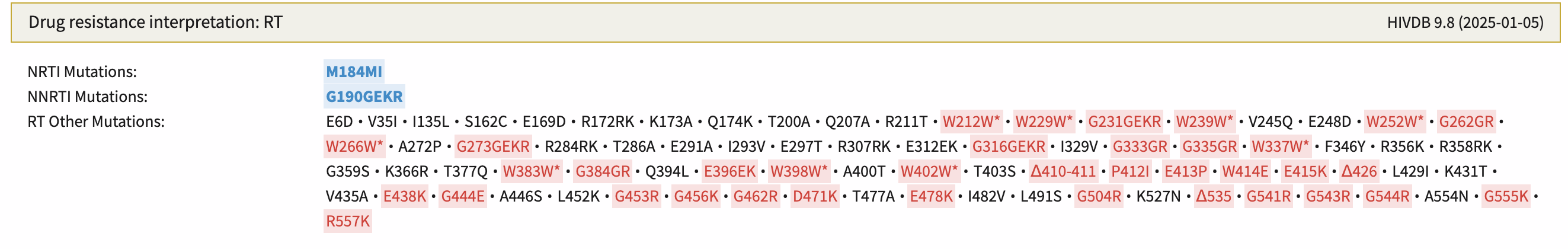The height and width of the screenshot is (249, 1568).
Task: Select the W266W* highlighted mutation
Action: pos(354,146)
